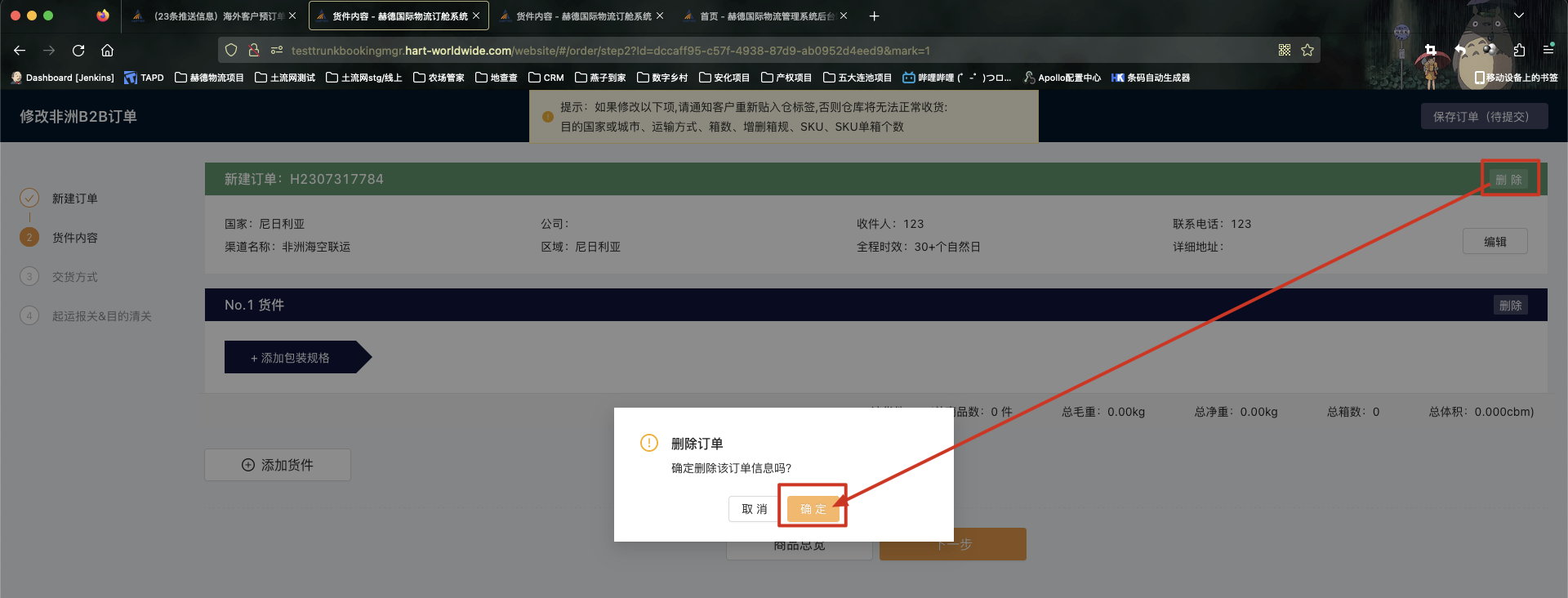Click the browser home icon
Viewport: 1568px width, 598px height.
107,51
